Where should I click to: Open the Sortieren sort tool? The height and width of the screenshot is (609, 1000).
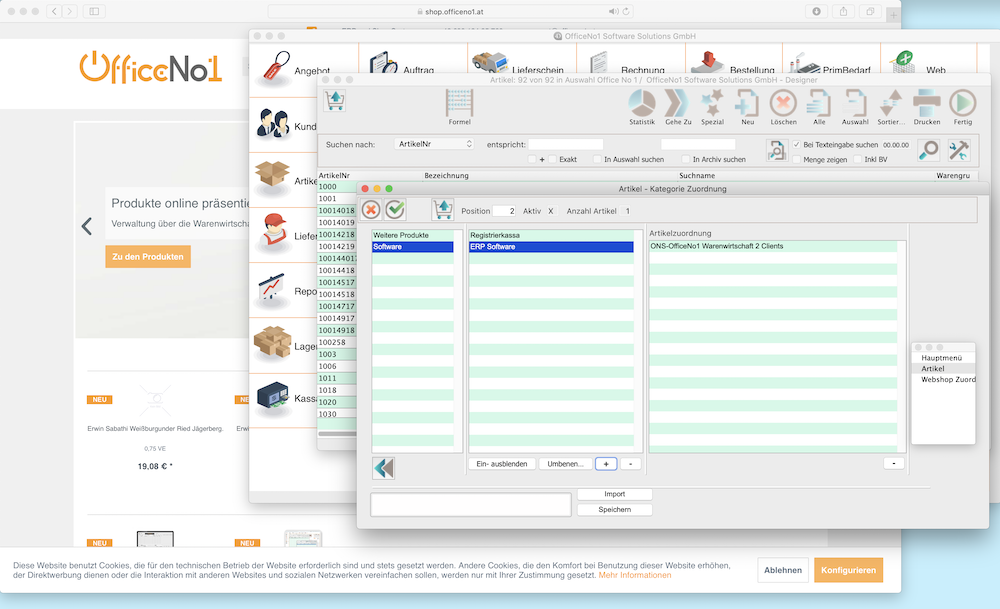891,103
